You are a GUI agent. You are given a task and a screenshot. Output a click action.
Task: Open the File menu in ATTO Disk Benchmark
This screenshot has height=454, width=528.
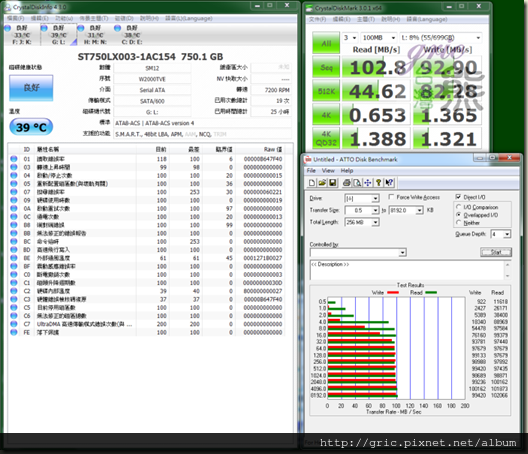[311, 171]
